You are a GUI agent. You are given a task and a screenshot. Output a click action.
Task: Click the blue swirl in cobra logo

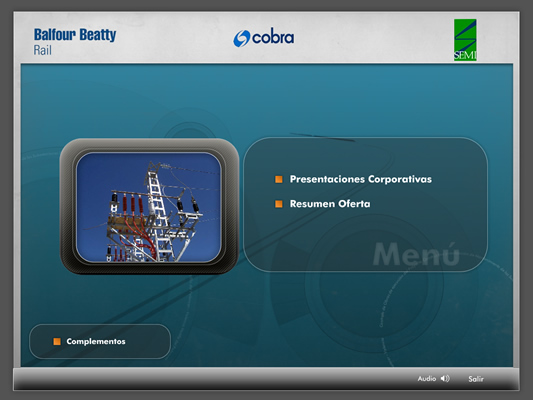241,38
